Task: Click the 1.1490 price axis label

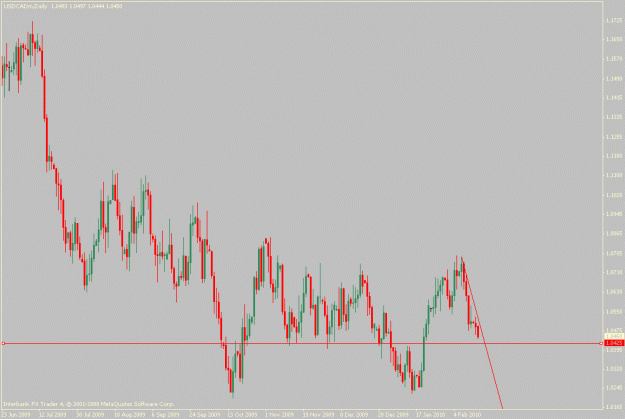Action: [x=614, y=79]
